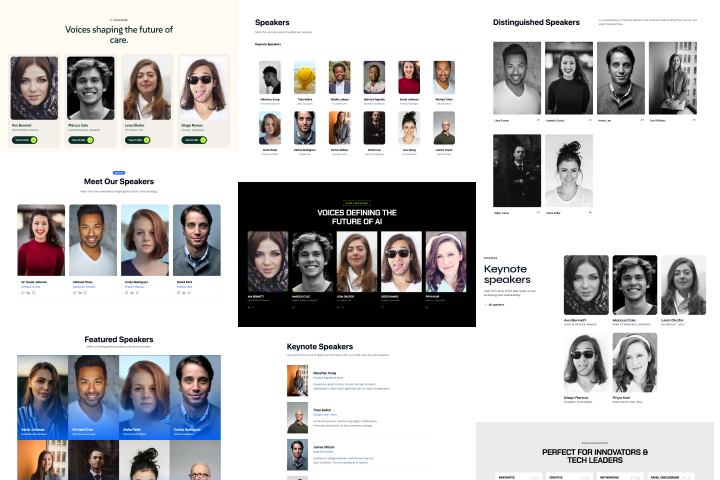
Task: Open Emily Rodriguez's photo in Meet Our Speakers
Action: point(145,240)
